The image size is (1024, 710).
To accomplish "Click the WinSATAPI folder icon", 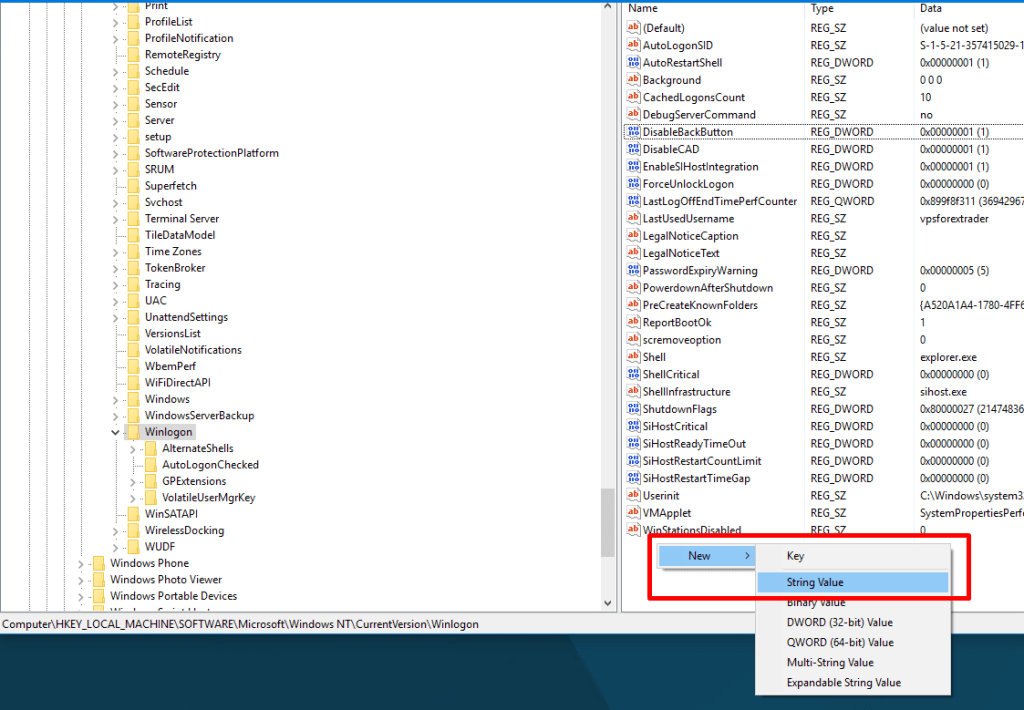I will pyautogui.click(x=133, y=513).
